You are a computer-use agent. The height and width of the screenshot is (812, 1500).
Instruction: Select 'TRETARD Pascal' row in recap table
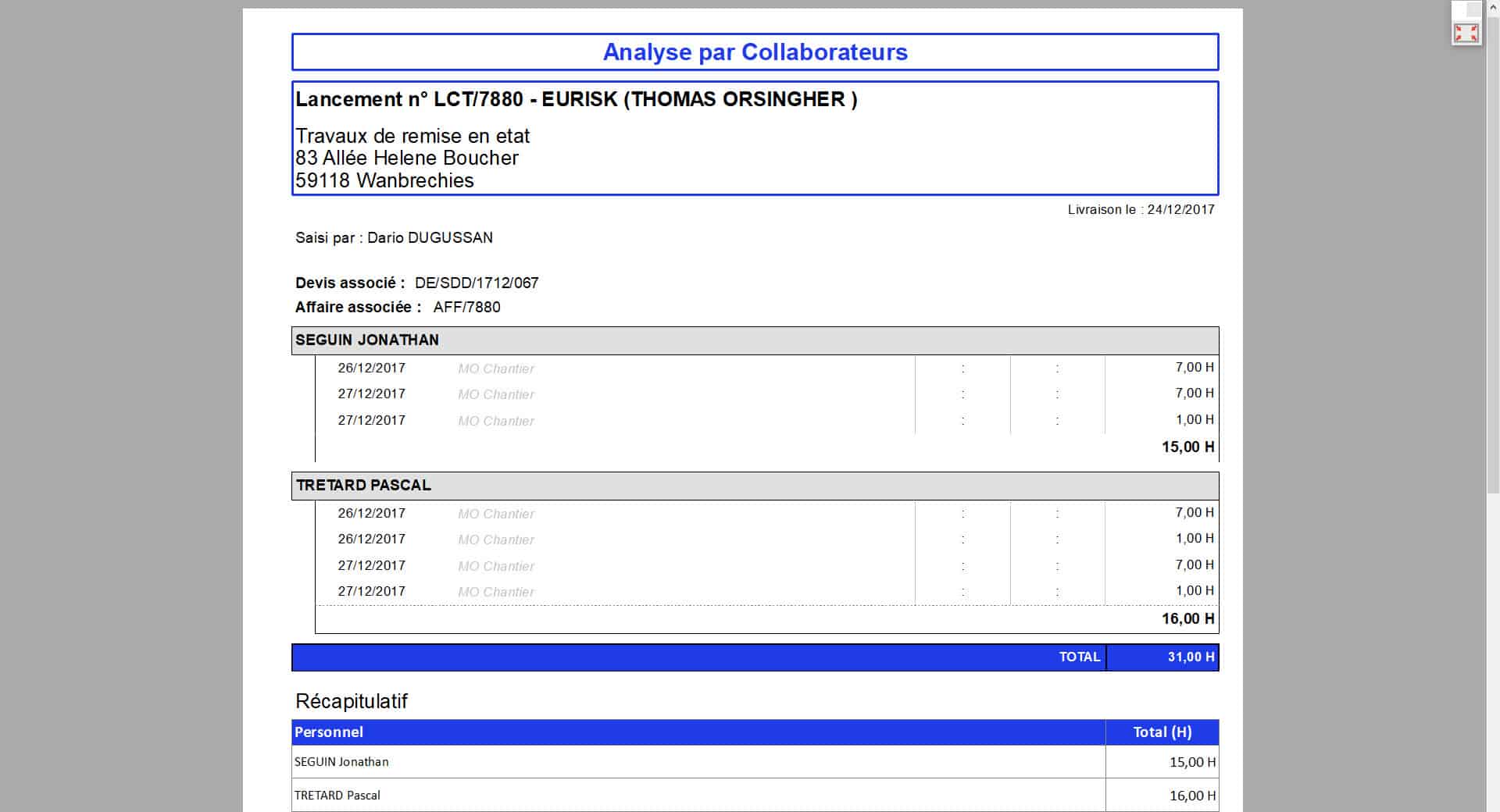[x=337, y=796]
